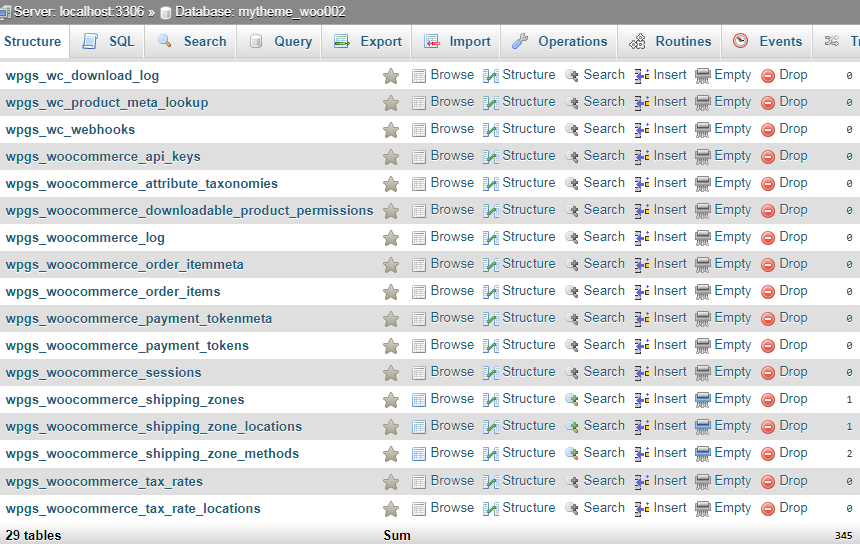Open the Structure tab
The height and width of the screenshot is (544, 860).
click(32, 41)
